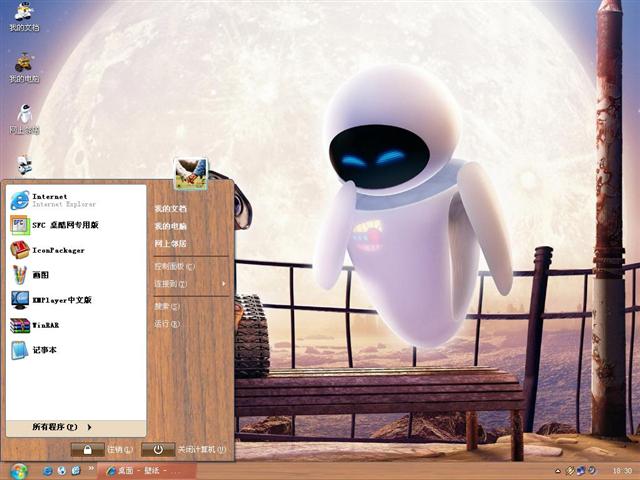
Task: Show hidden tray icons arrow
Action: pos(558,471)
